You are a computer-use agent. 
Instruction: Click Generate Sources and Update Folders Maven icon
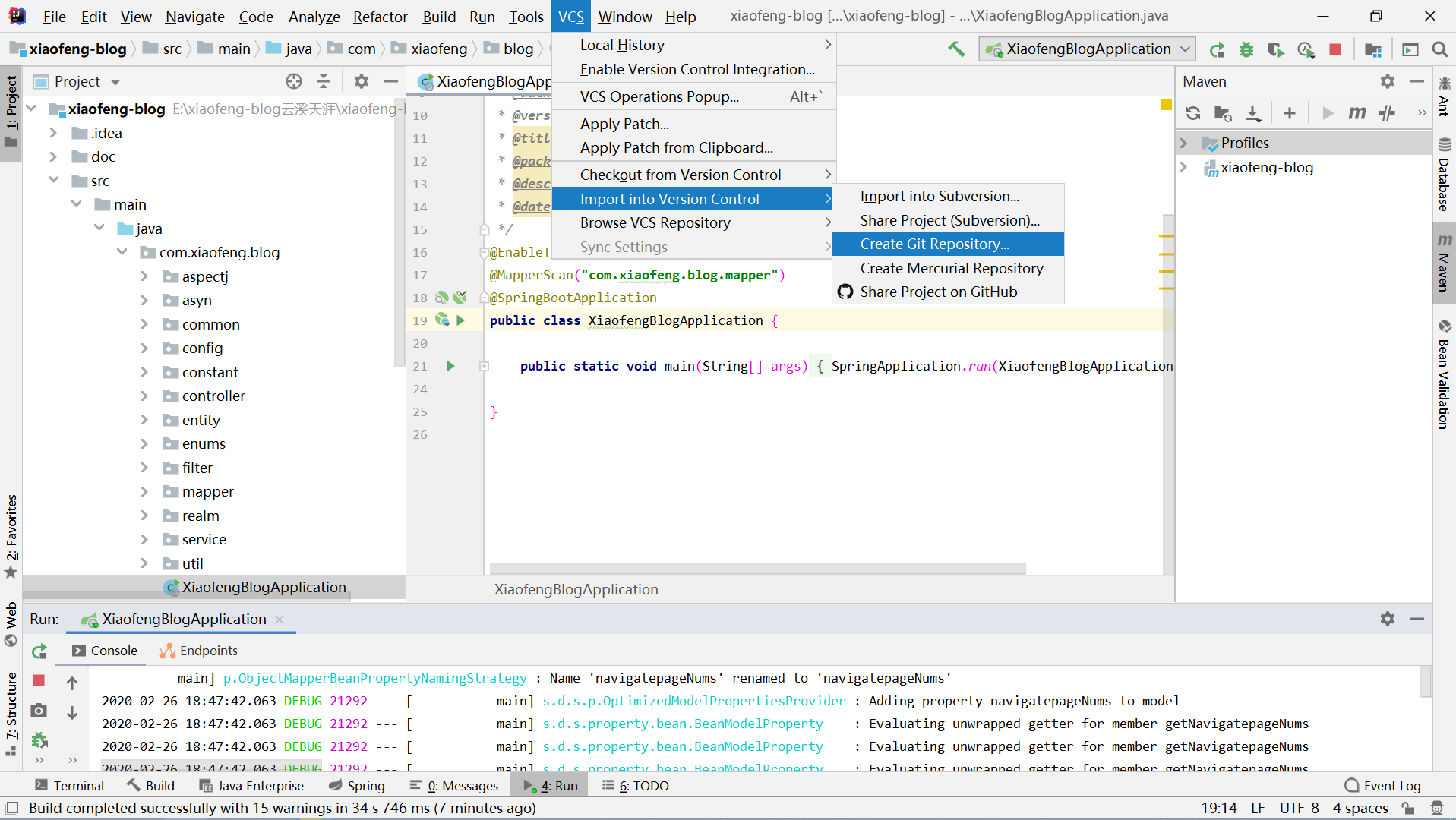(1223, 113)
